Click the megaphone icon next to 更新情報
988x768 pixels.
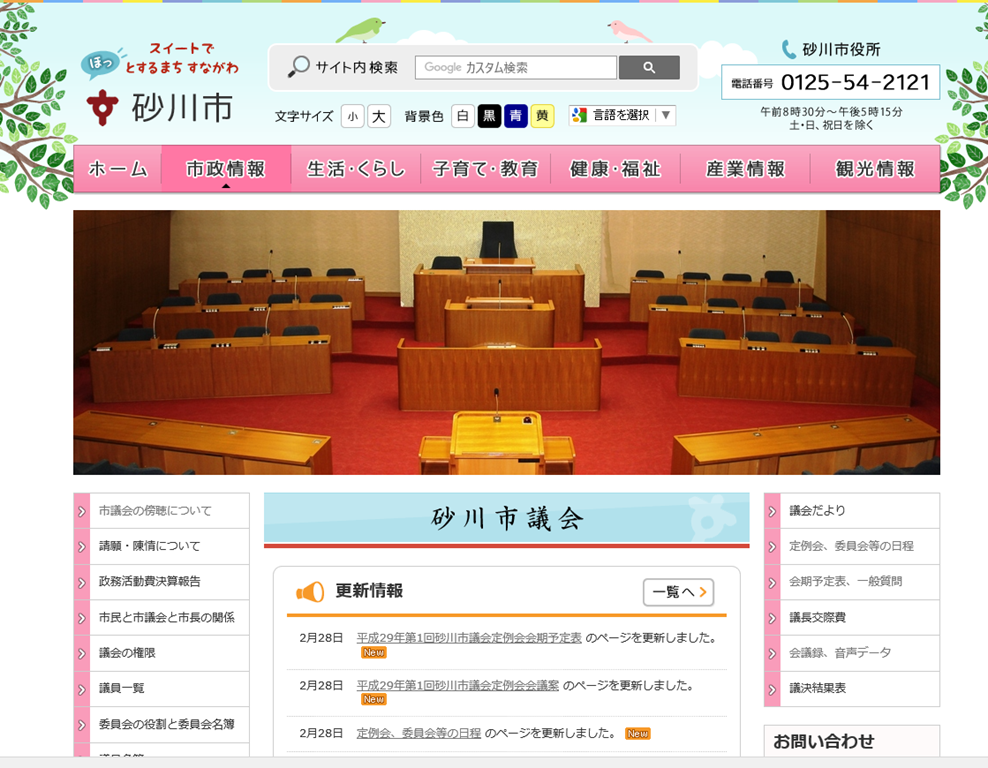tap(310, 592)
